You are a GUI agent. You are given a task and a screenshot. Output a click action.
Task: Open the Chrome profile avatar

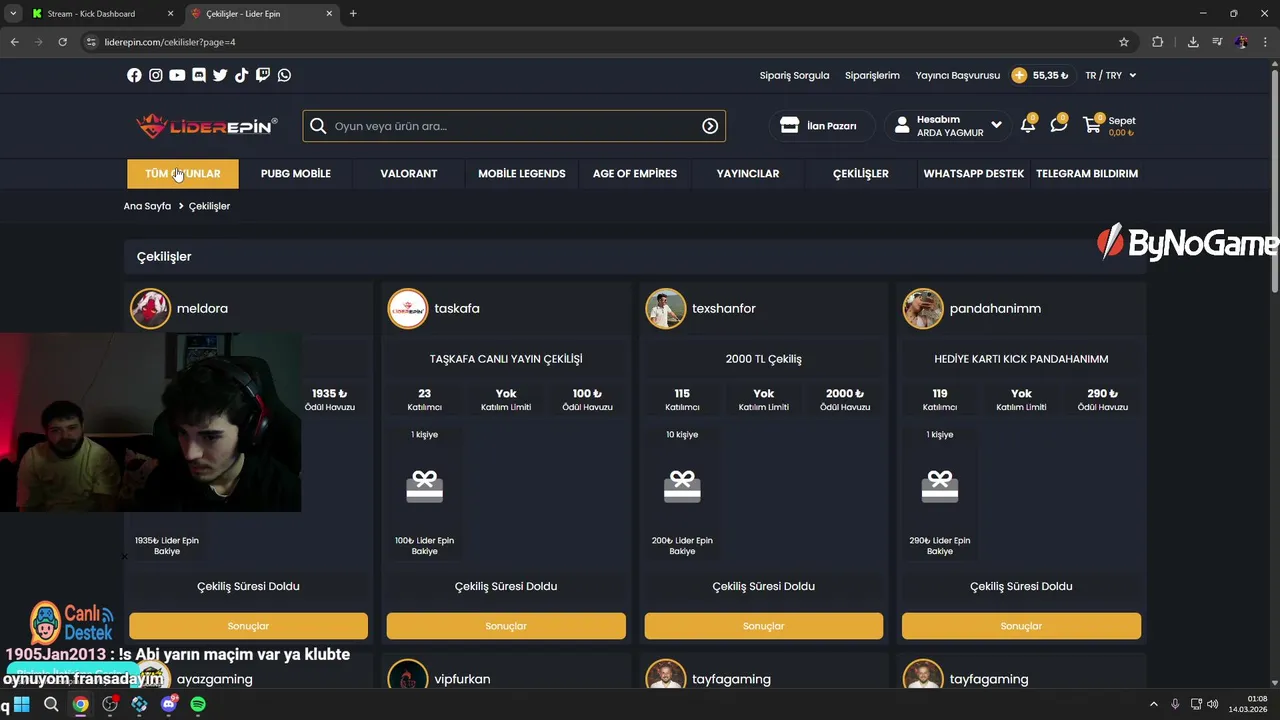tap(1241, 42)
